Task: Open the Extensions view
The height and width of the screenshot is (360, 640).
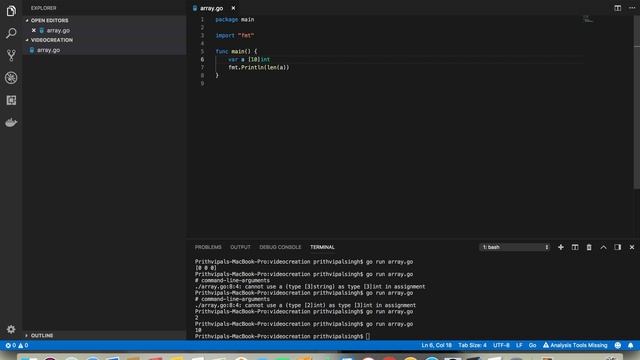Action: tap(11, 100)
